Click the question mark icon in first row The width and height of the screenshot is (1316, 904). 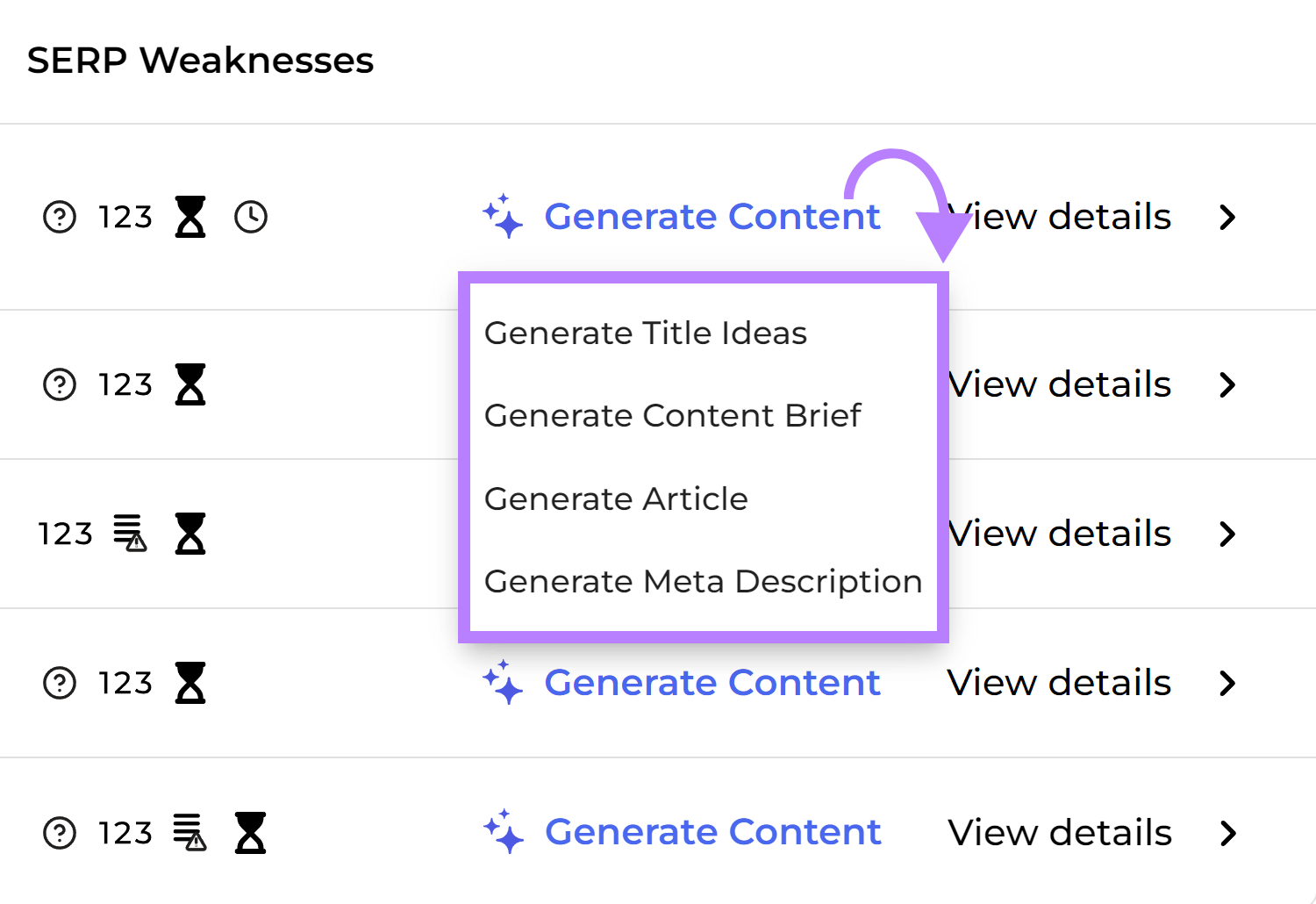[x=60, y=217]
